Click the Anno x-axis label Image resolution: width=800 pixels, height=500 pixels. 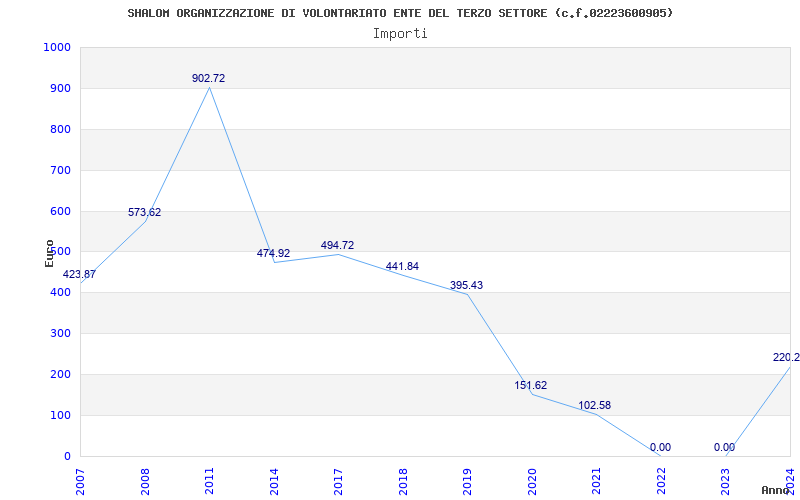pyautogui.click(x=776, y=490)
